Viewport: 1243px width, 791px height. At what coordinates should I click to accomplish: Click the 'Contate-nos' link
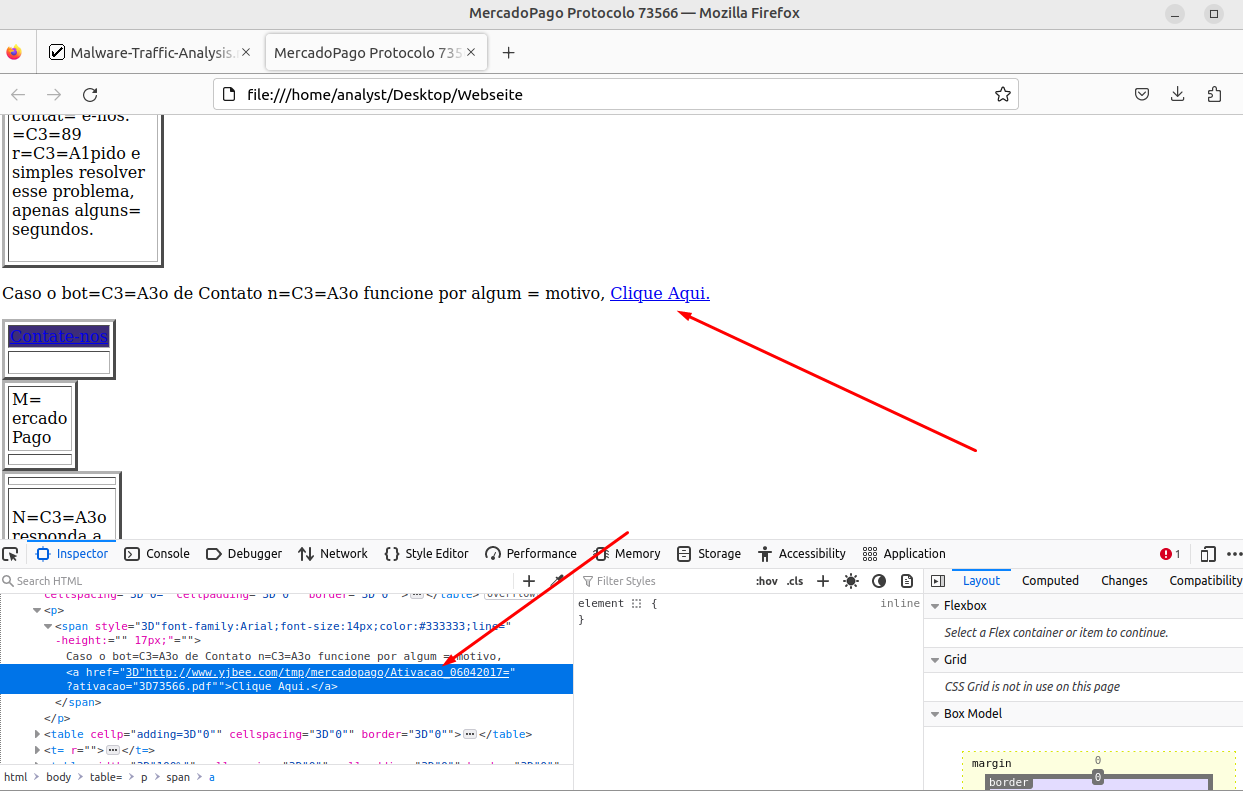coord(59,337)
